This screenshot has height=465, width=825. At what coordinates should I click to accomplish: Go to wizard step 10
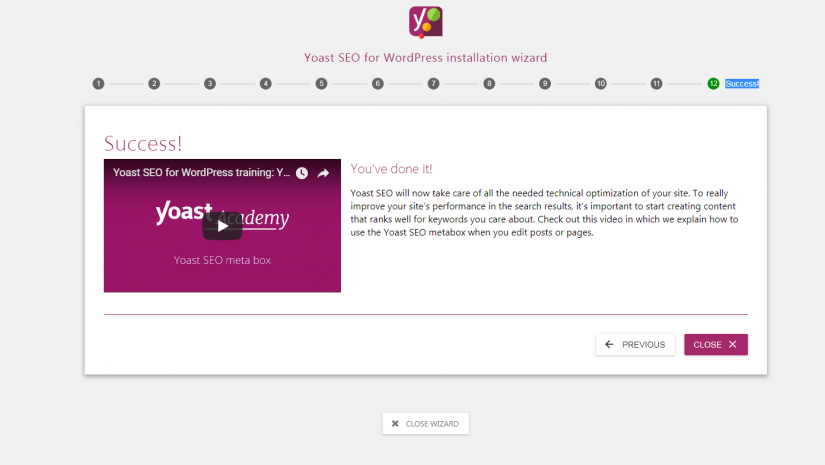click(x=601, y=84)
